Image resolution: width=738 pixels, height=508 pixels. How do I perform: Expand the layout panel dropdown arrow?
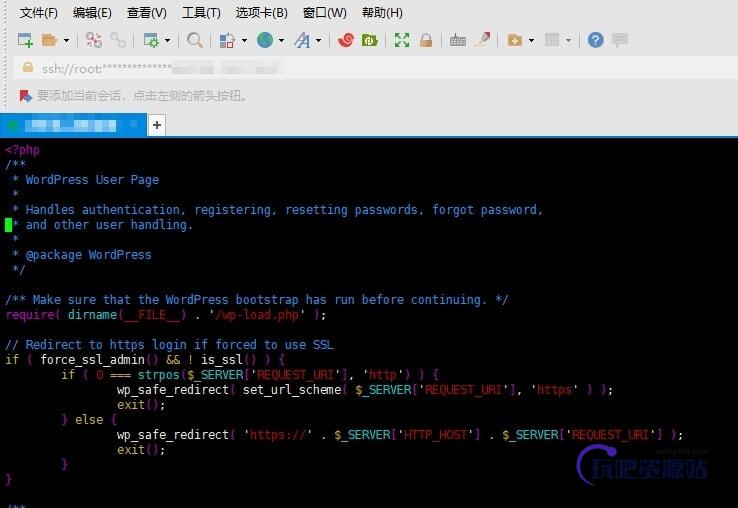569,40
